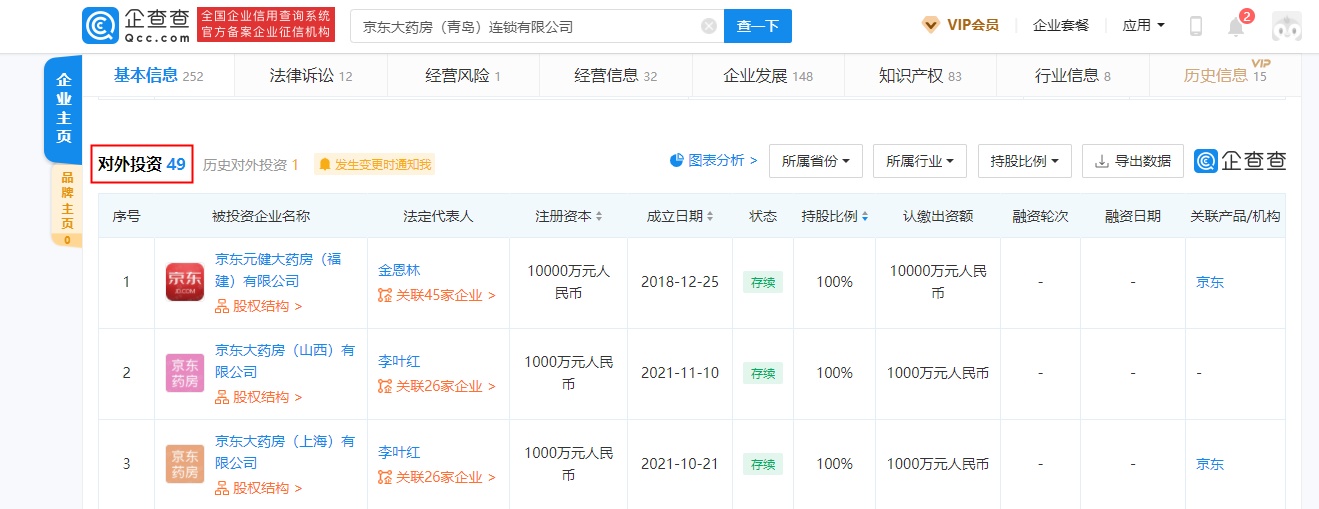Expand the 持股比例 filter dropdown

tap(1024, 161)
